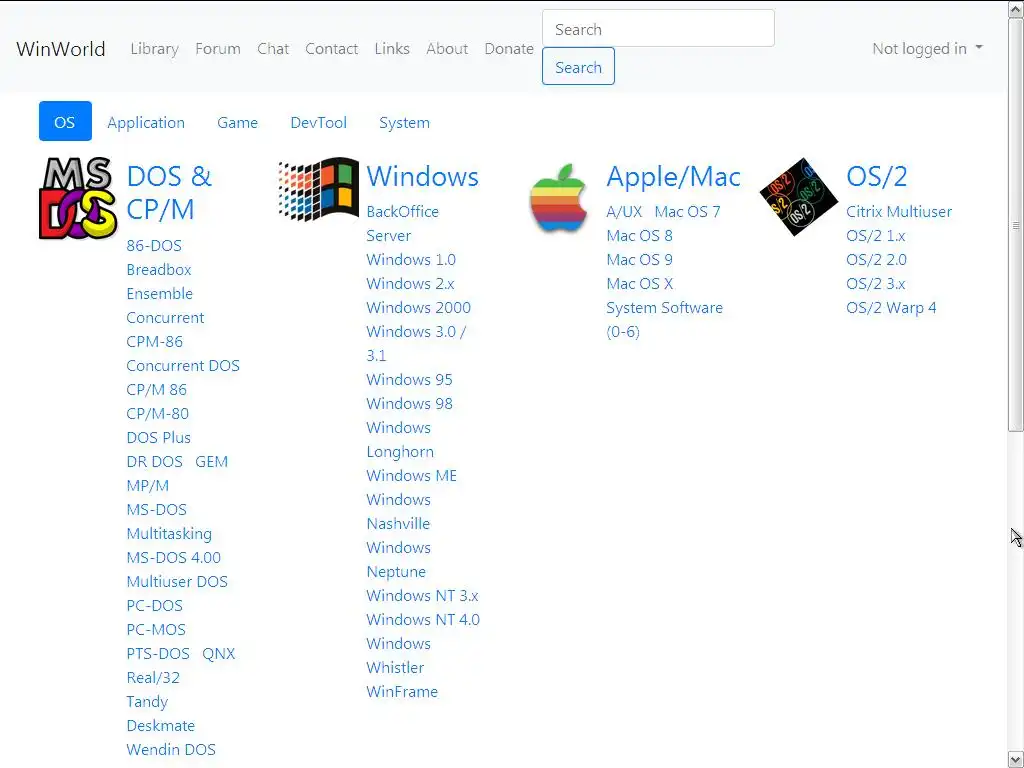
Task: Open the About page
Action: click(447, 48)
